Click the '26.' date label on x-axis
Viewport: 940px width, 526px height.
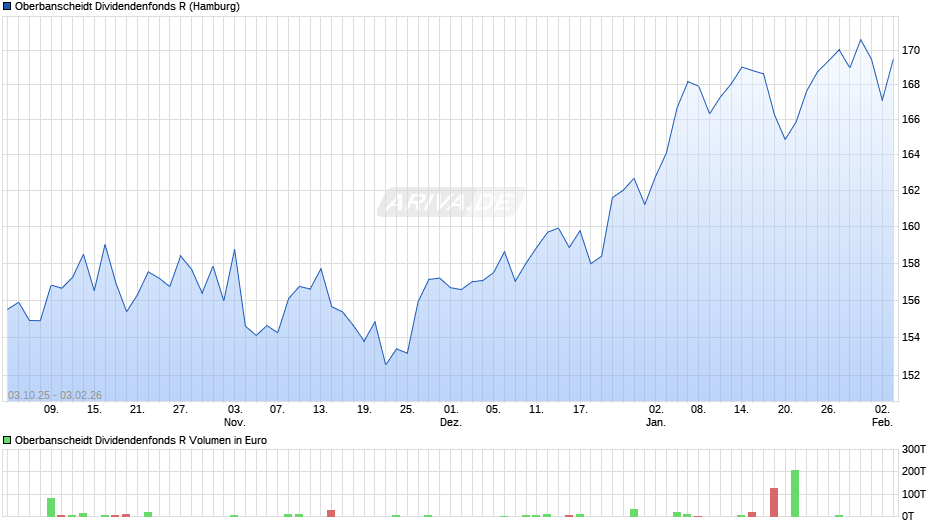click(828, 410)
